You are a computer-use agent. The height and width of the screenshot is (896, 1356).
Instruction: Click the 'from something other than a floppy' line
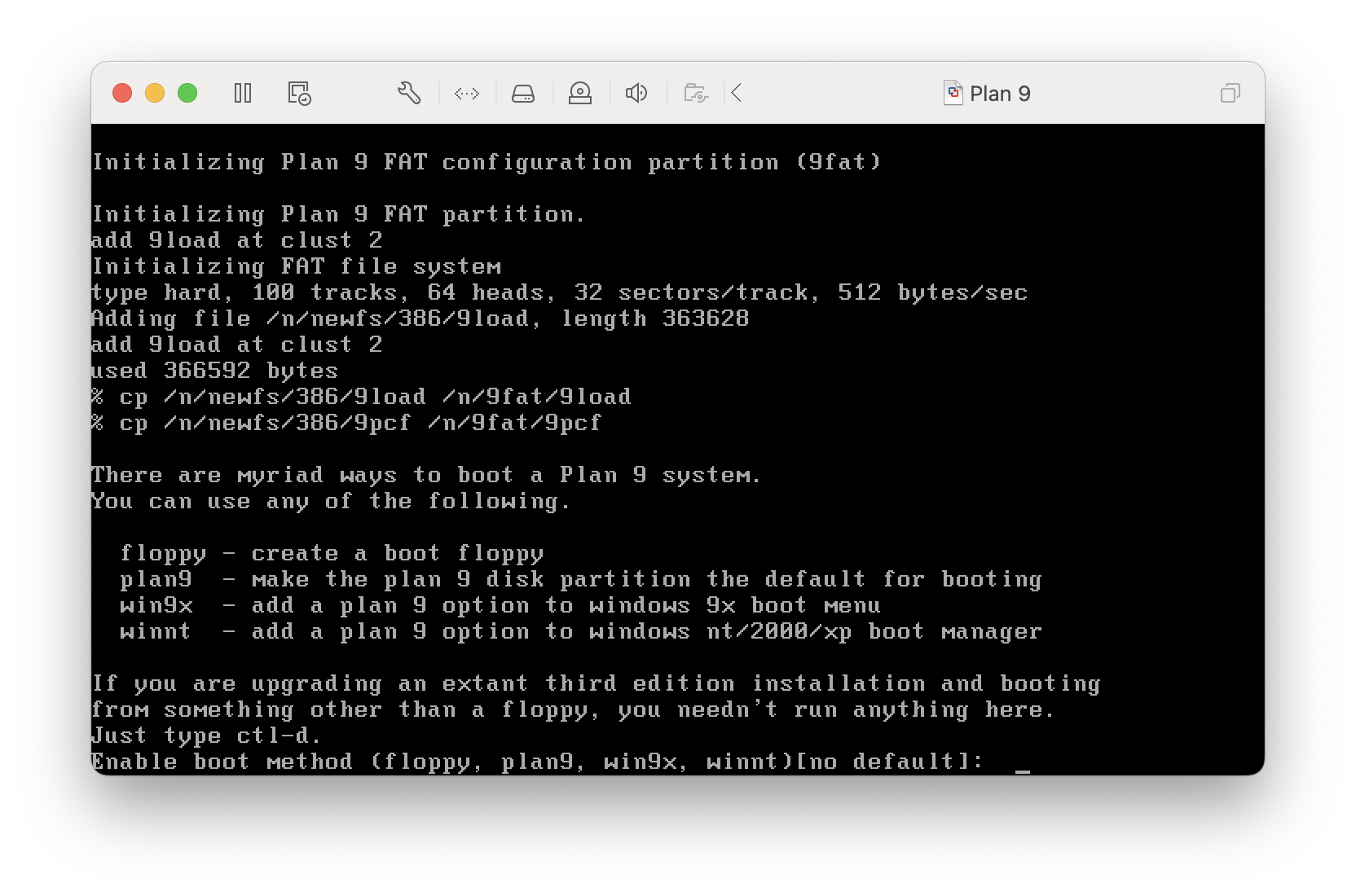pyautogui.click(x=573, y=709)
